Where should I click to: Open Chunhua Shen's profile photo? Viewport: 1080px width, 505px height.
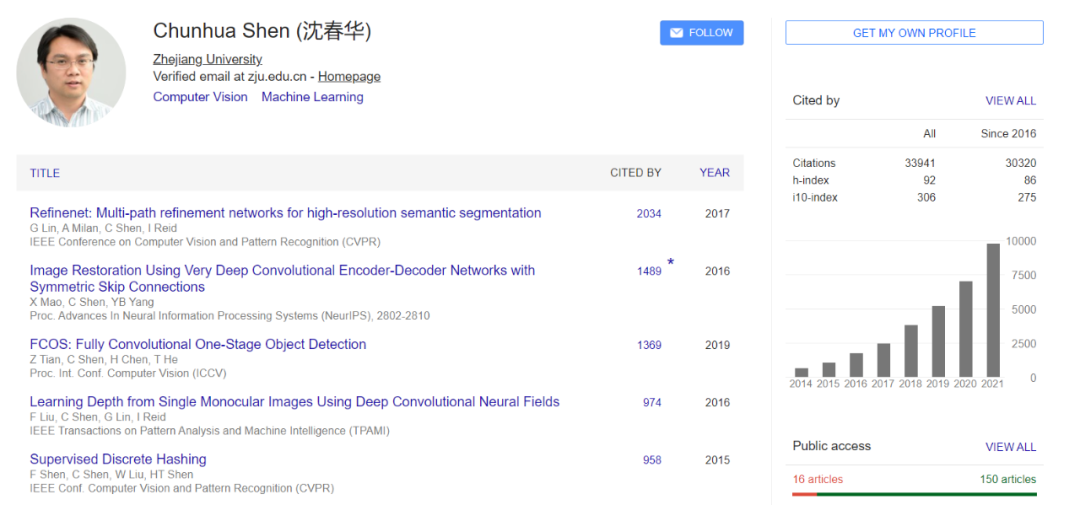click(71, 73)
